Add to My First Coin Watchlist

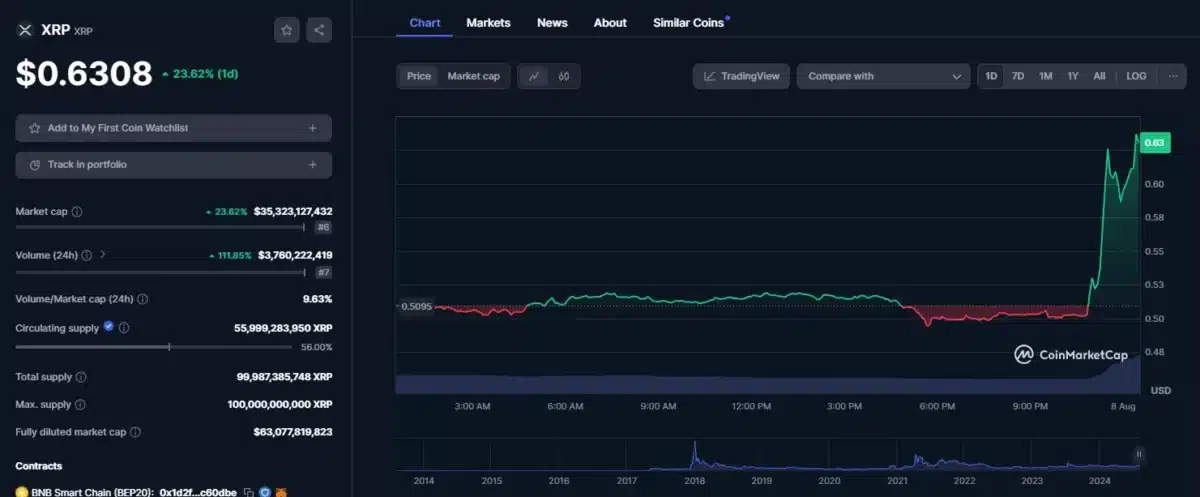[173, 128]
